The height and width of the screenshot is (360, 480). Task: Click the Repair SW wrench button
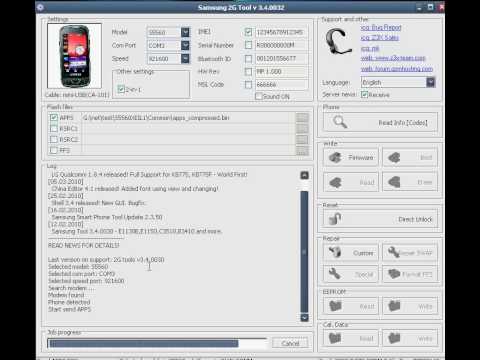pos(410,253)
